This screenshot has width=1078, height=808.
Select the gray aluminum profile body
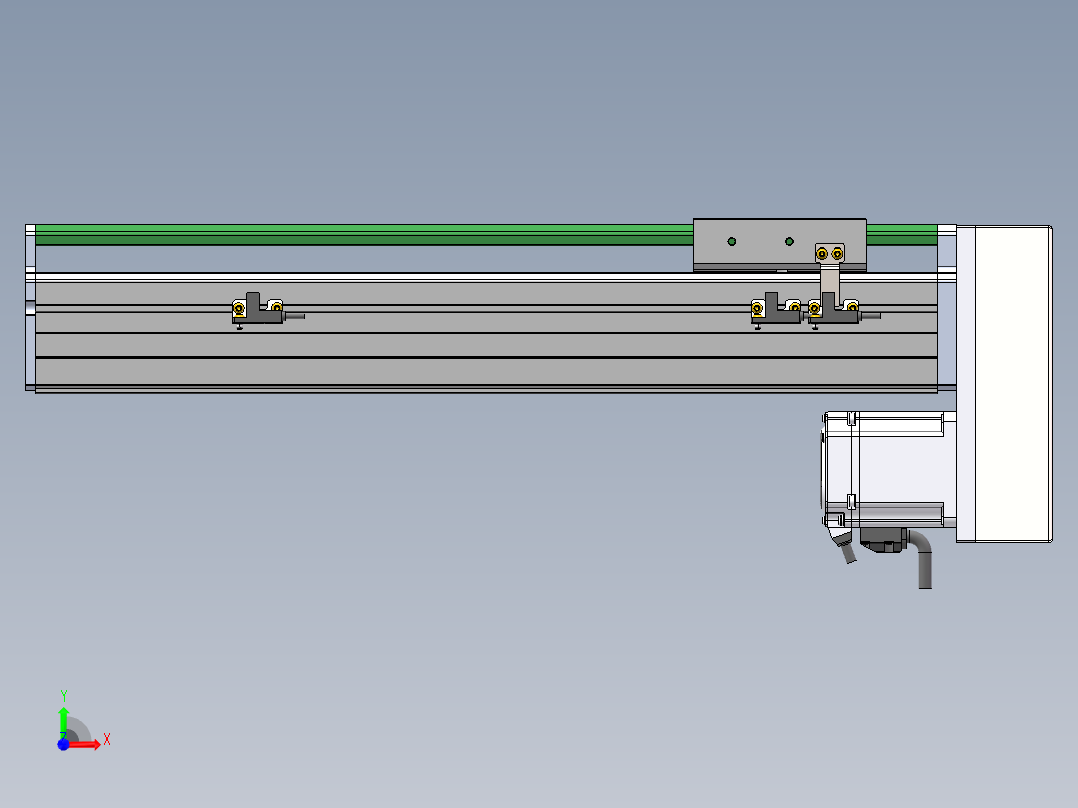click(486, 334)
